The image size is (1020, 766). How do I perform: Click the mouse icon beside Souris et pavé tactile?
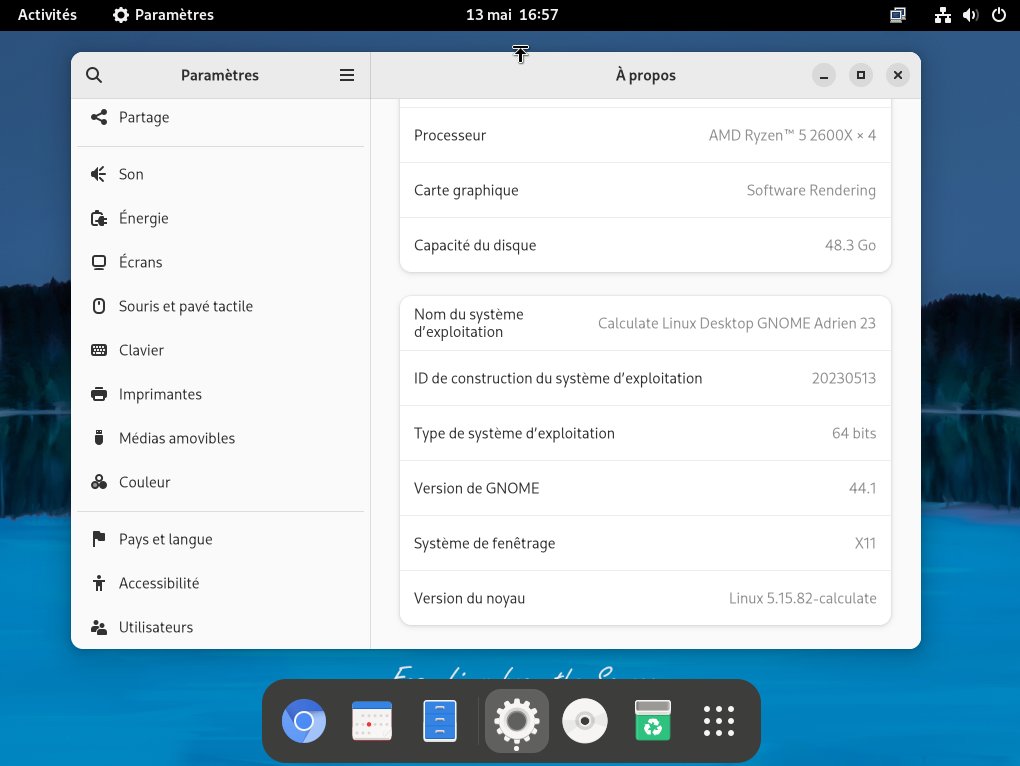[x=99, y=306]
